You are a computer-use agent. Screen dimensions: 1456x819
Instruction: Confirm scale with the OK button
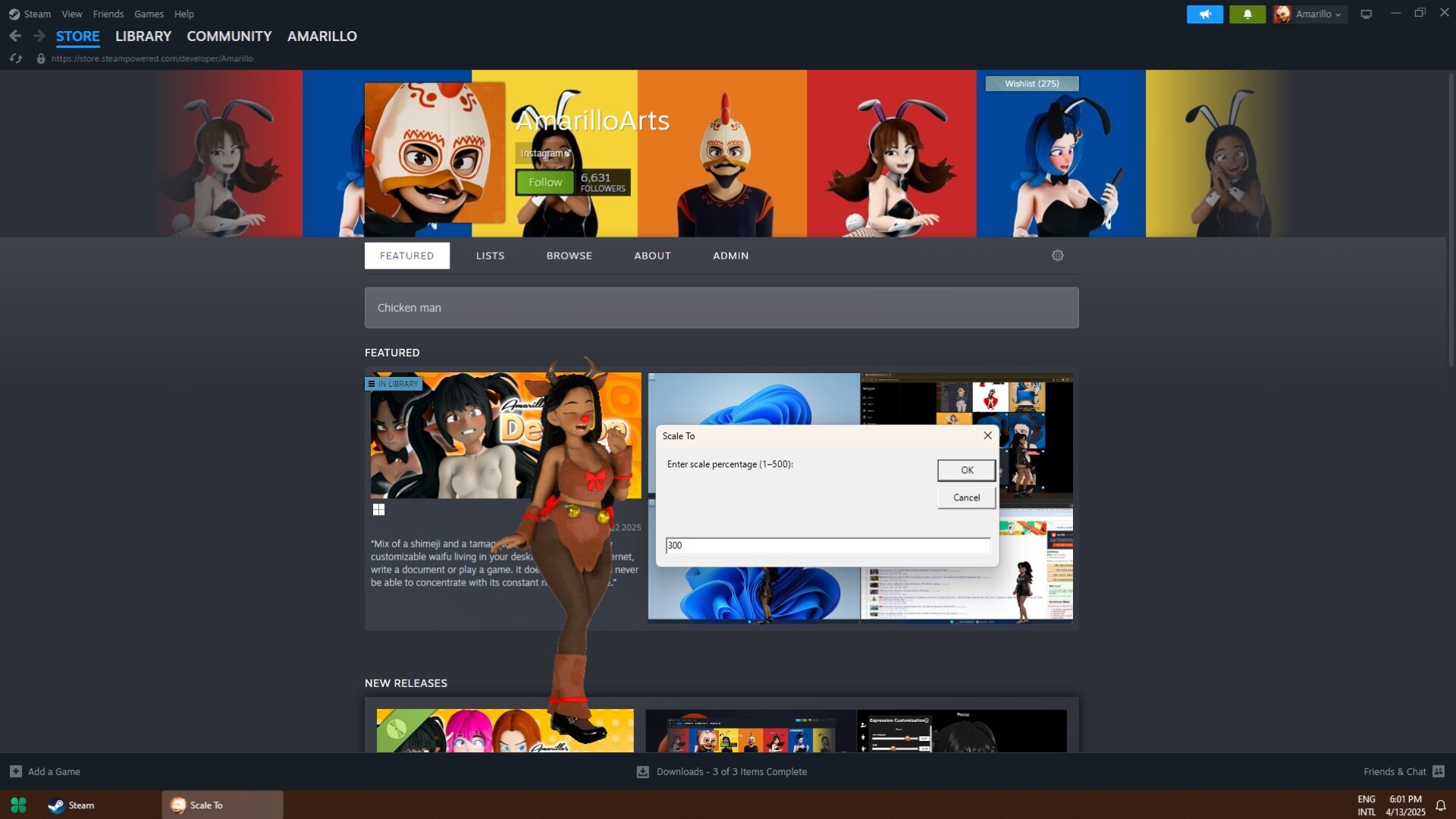point(965,469)
